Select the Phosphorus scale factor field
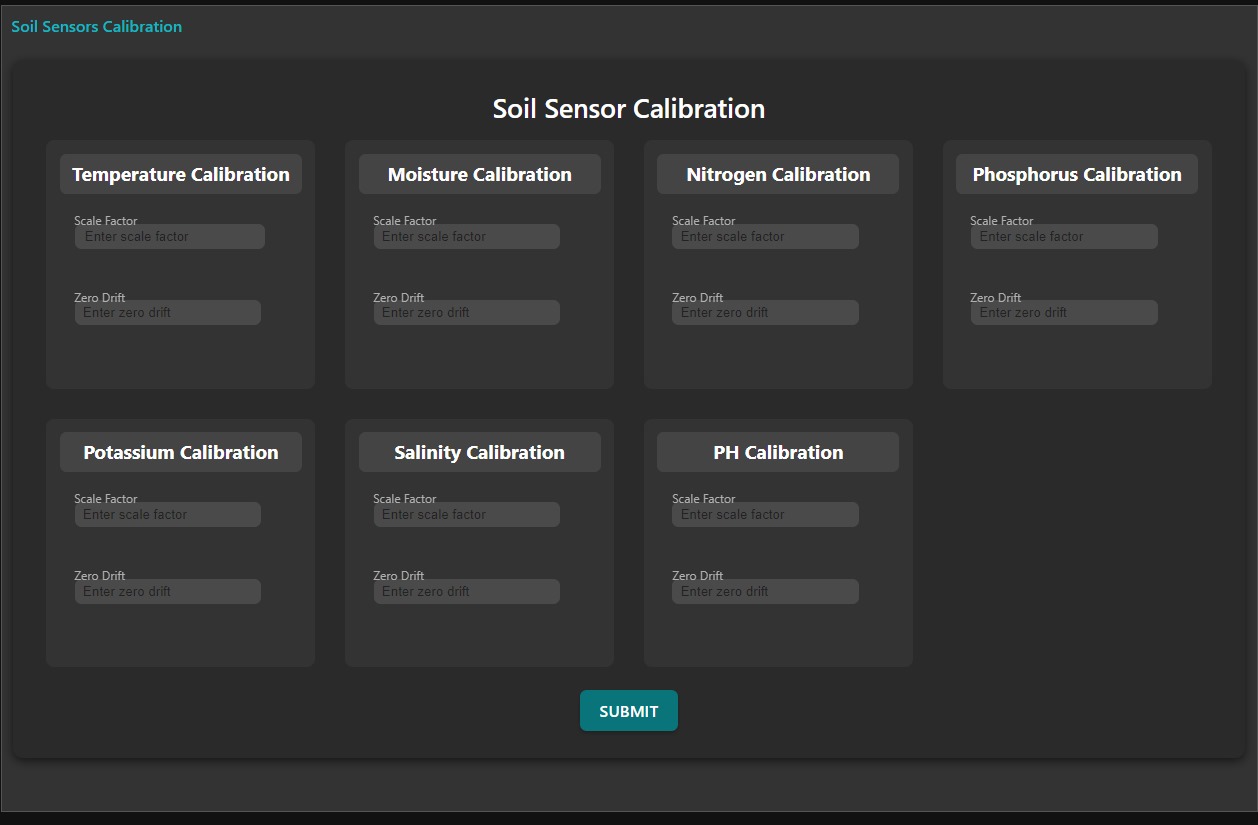The image size is (1258, 825). [1063, 236]
